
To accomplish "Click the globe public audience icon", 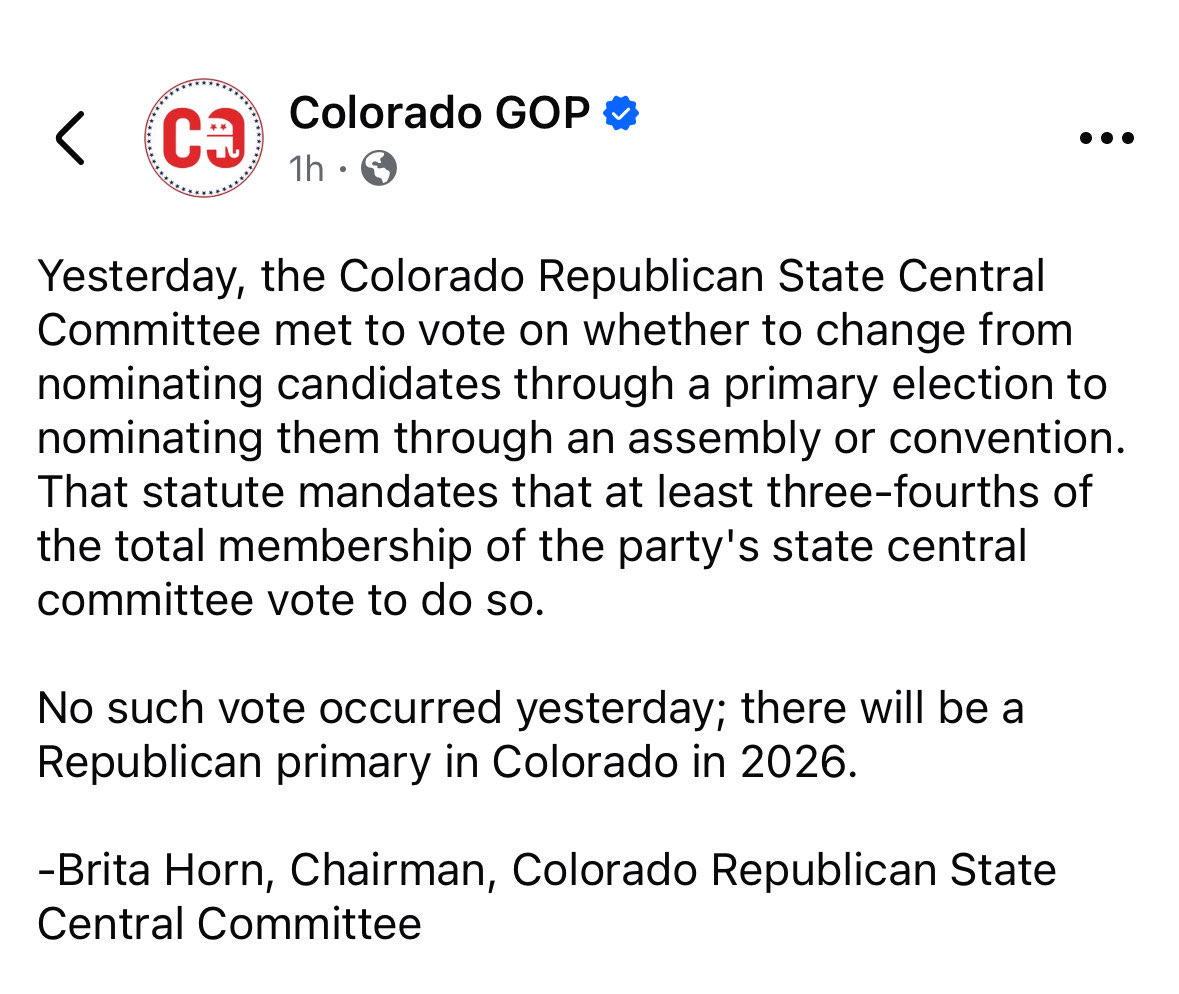I will point(378,169).
